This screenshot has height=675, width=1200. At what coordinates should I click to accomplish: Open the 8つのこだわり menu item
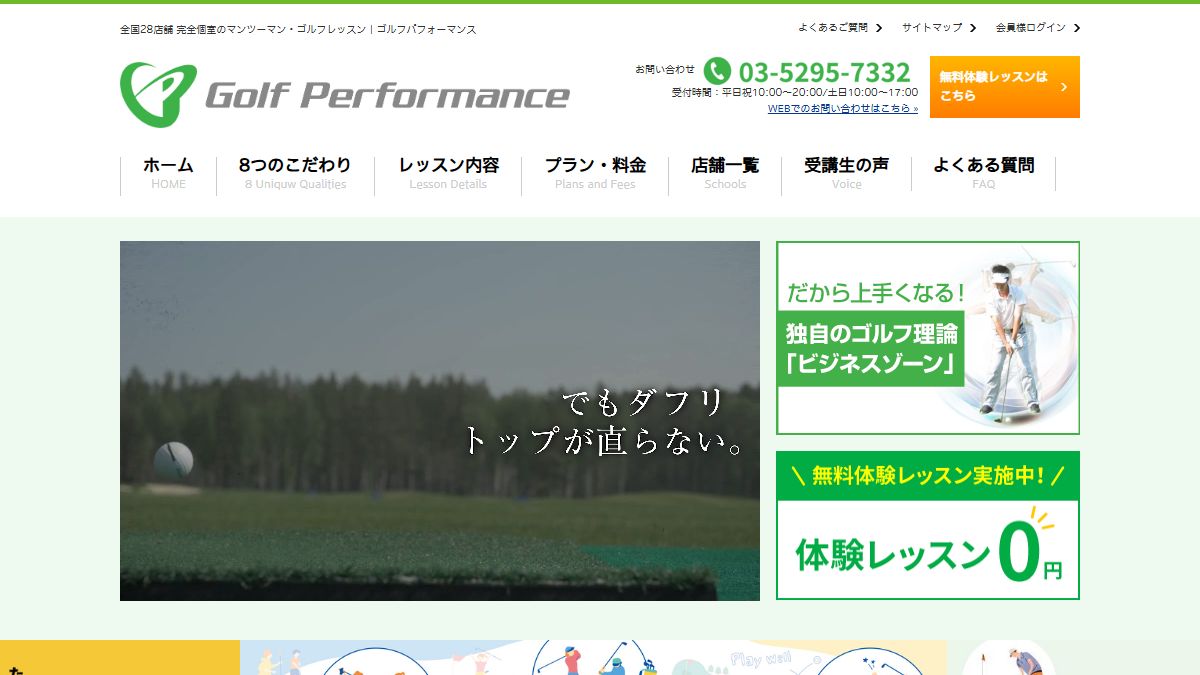[295, 173]
